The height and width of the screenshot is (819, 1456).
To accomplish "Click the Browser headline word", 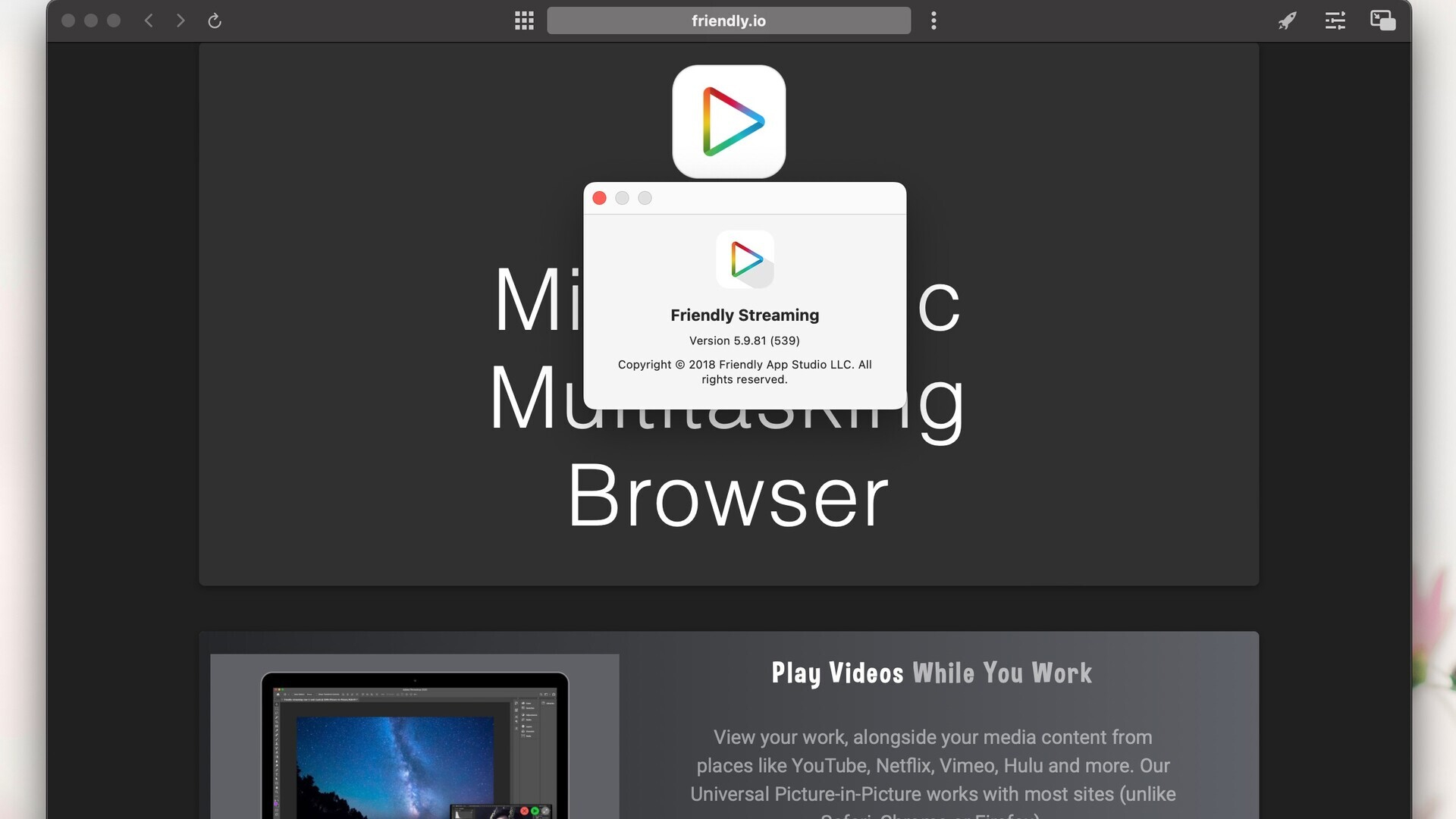I will coord(728,497).
